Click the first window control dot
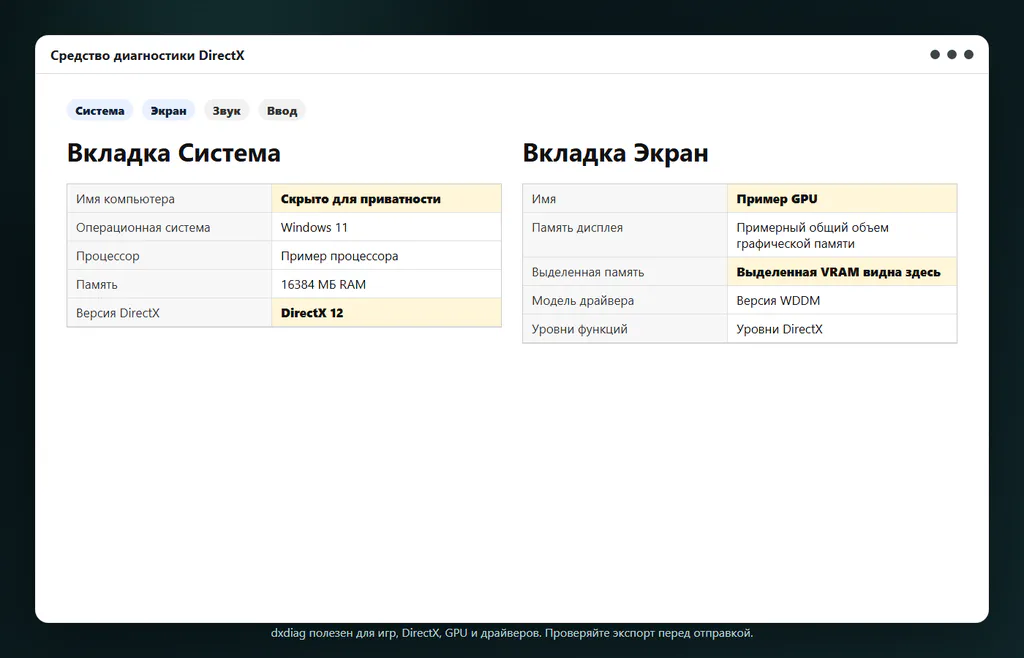 (x=935, y=54)
